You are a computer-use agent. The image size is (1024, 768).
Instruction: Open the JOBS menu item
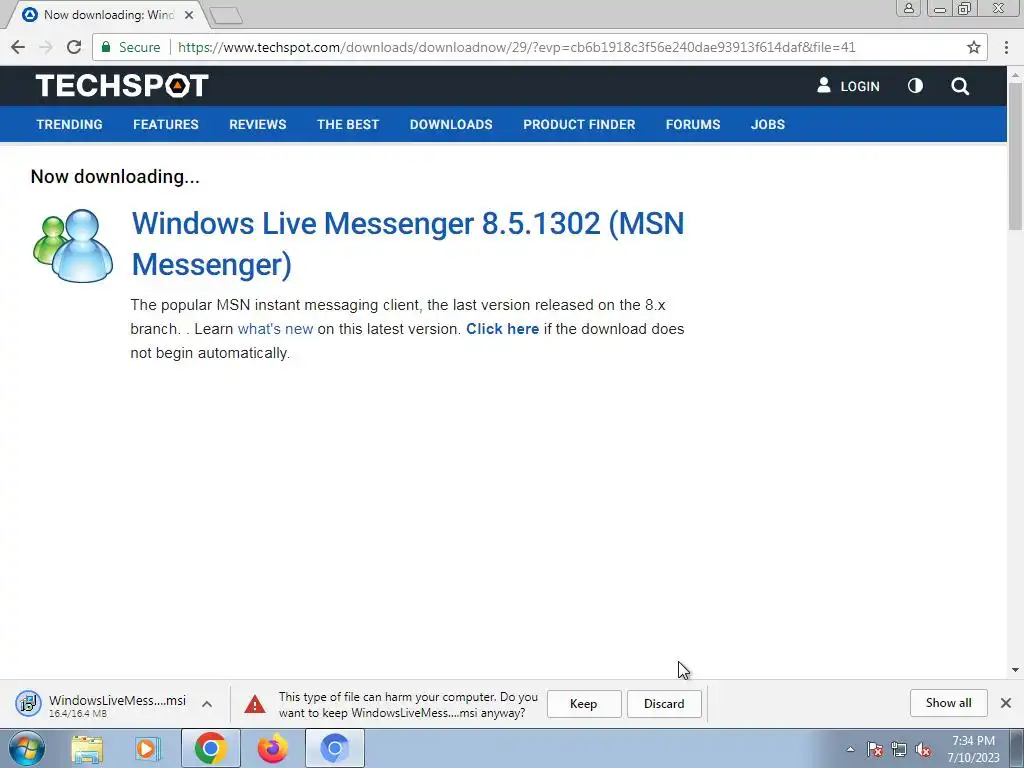[768, 124]
